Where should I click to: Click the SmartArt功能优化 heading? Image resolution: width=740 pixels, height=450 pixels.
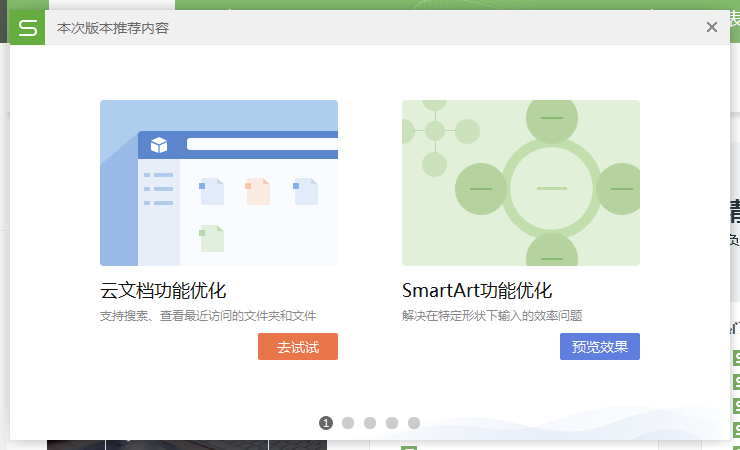477,291
